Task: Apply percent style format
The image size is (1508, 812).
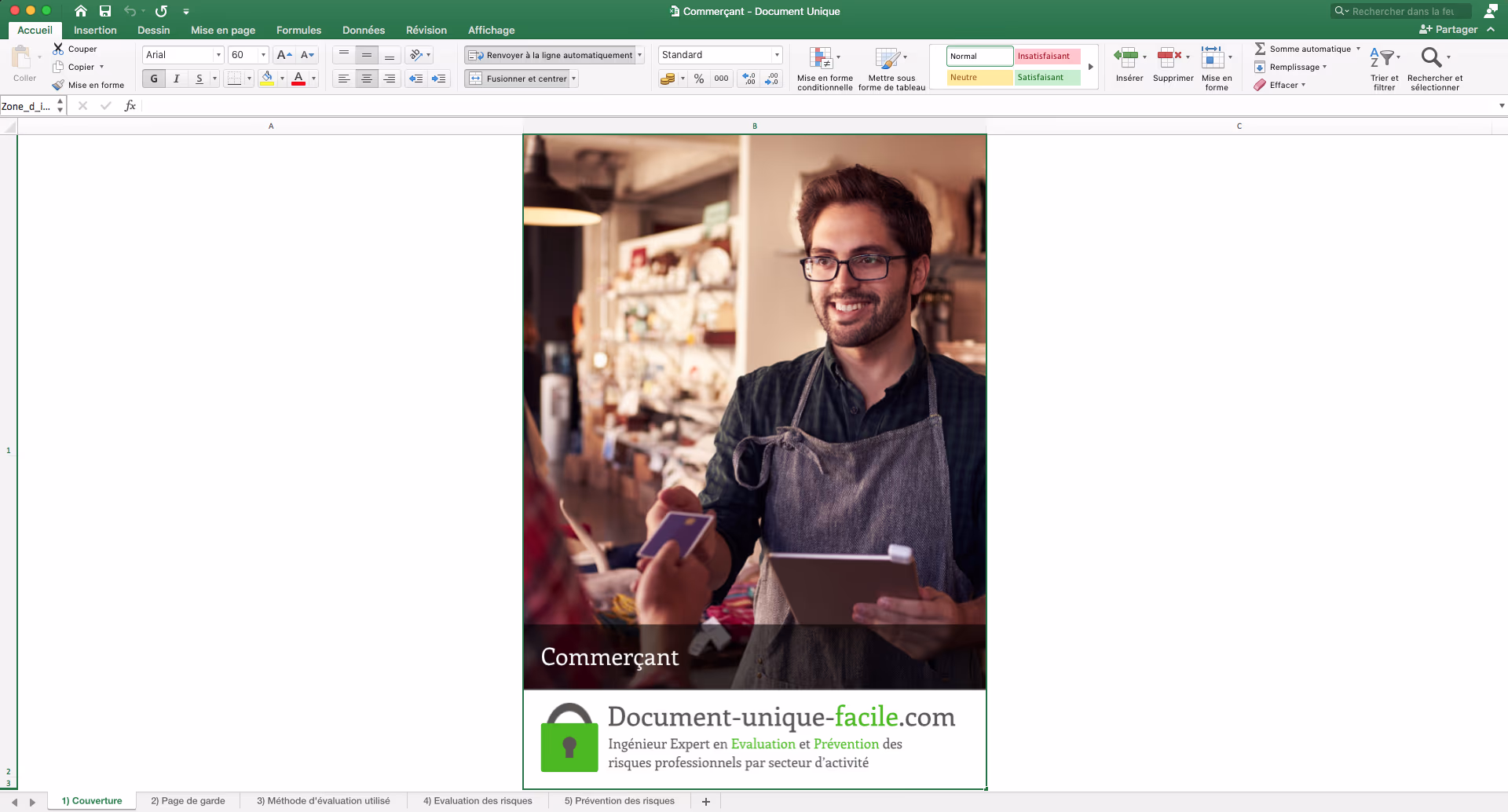Action: (699, 79)
